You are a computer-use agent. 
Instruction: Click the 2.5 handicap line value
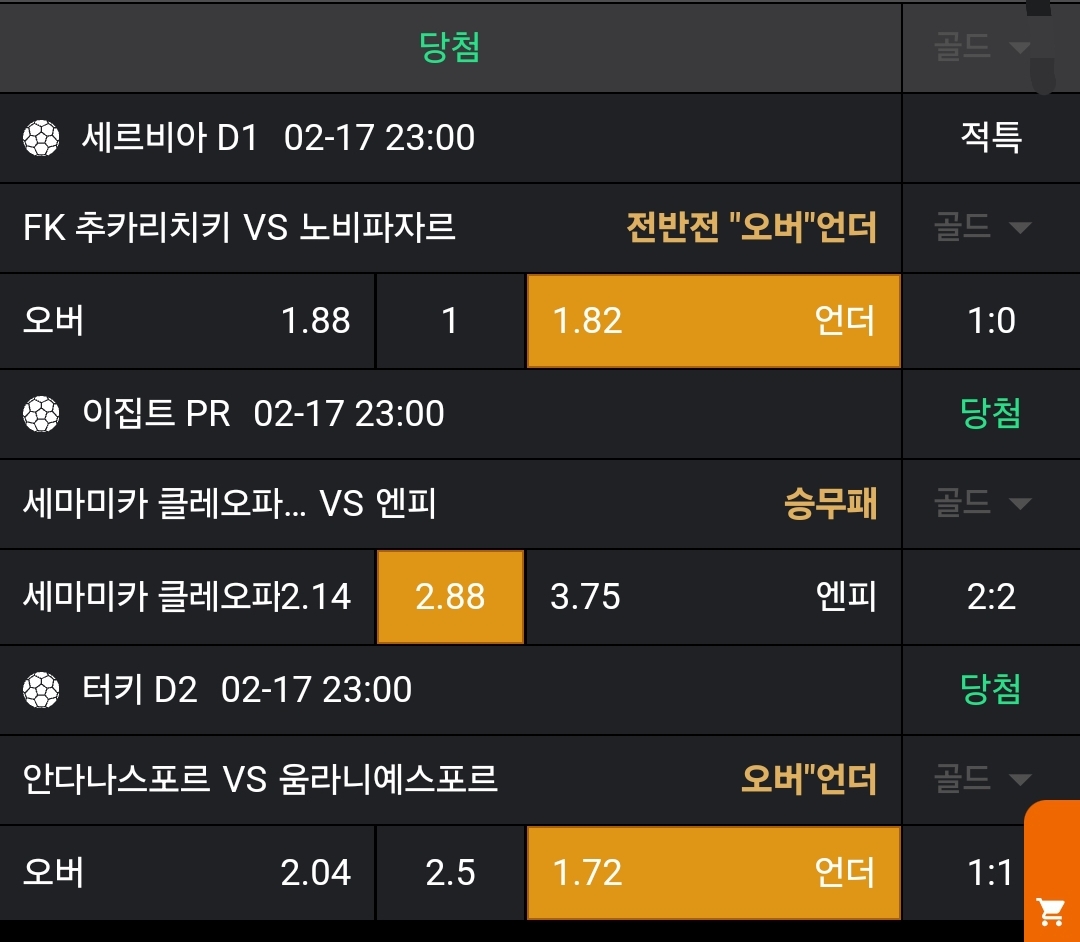tap(450, 873)
